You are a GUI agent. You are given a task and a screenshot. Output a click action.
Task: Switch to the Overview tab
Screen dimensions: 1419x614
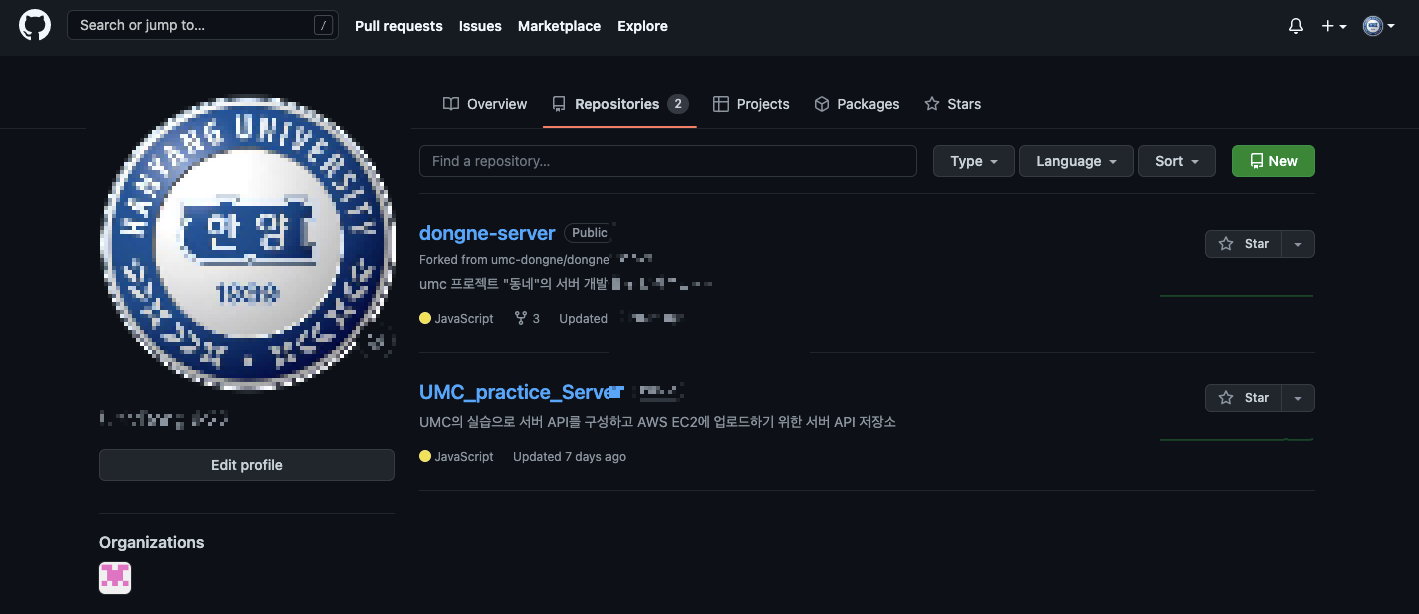point(485,104)
